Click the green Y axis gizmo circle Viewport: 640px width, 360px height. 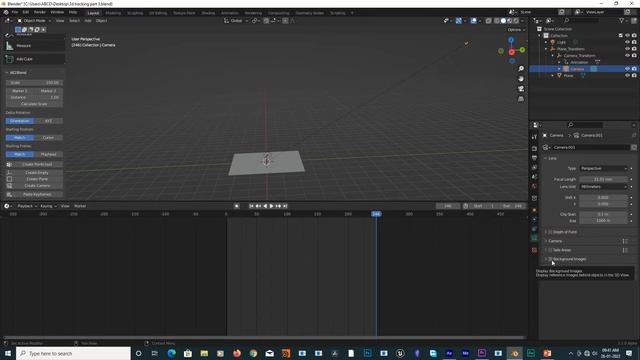[522, 50]
